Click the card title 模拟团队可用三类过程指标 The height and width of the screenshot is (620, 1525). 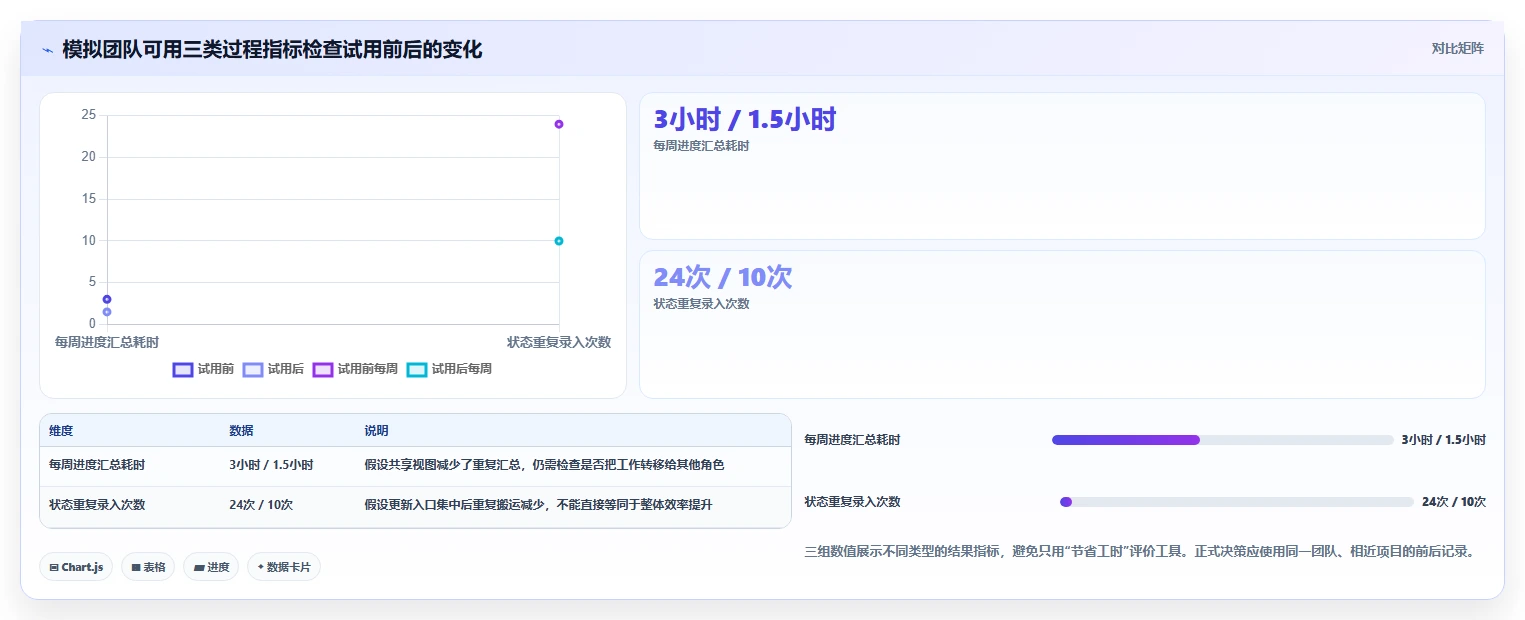click(272, 49)
